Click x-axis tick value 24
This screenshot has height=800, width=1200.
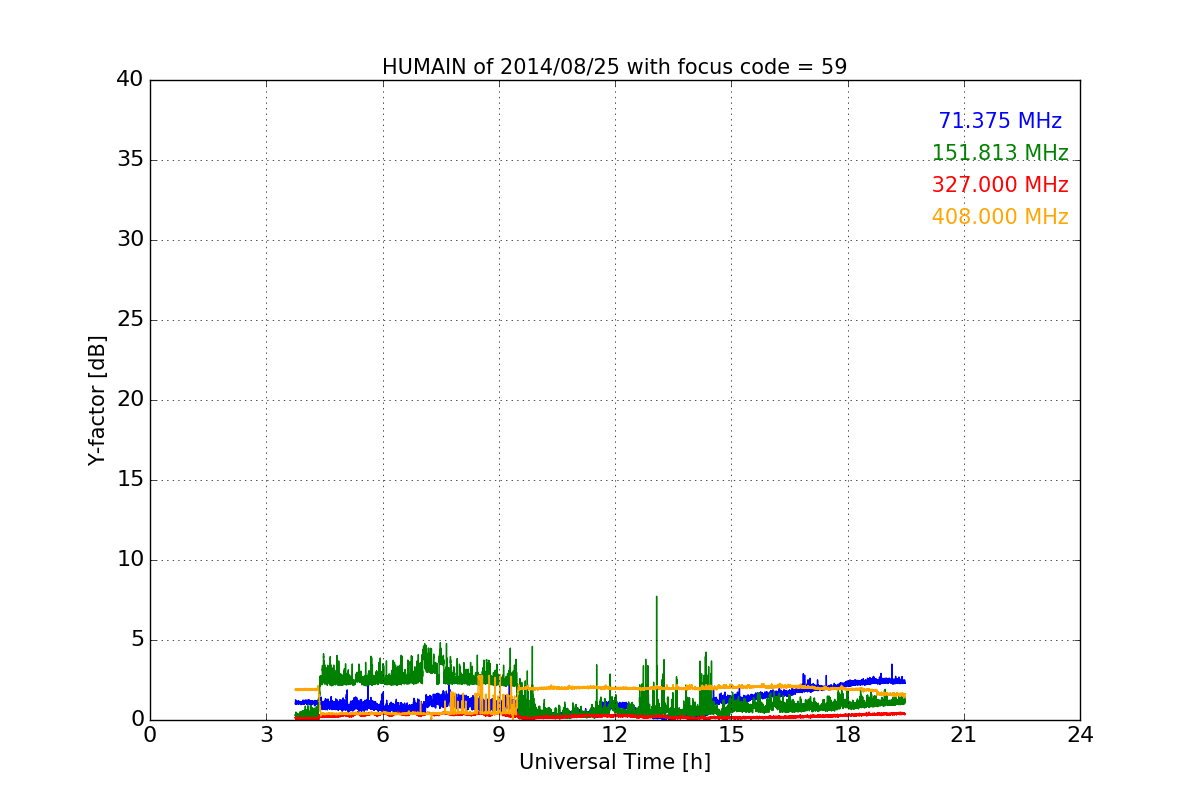(1080, 735)
